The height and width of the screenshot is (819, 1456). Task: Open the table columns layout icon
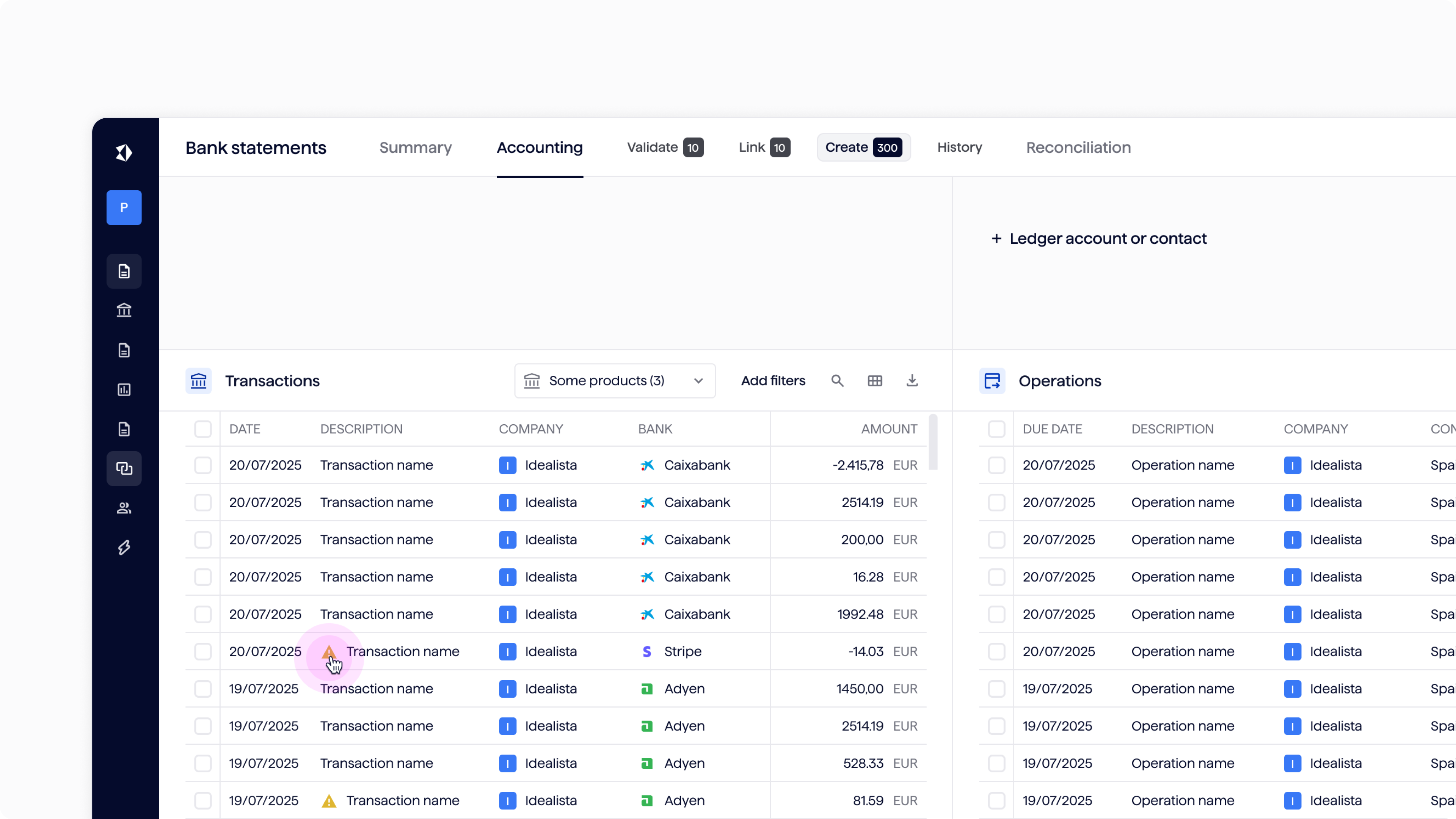(x=874, y=381)
